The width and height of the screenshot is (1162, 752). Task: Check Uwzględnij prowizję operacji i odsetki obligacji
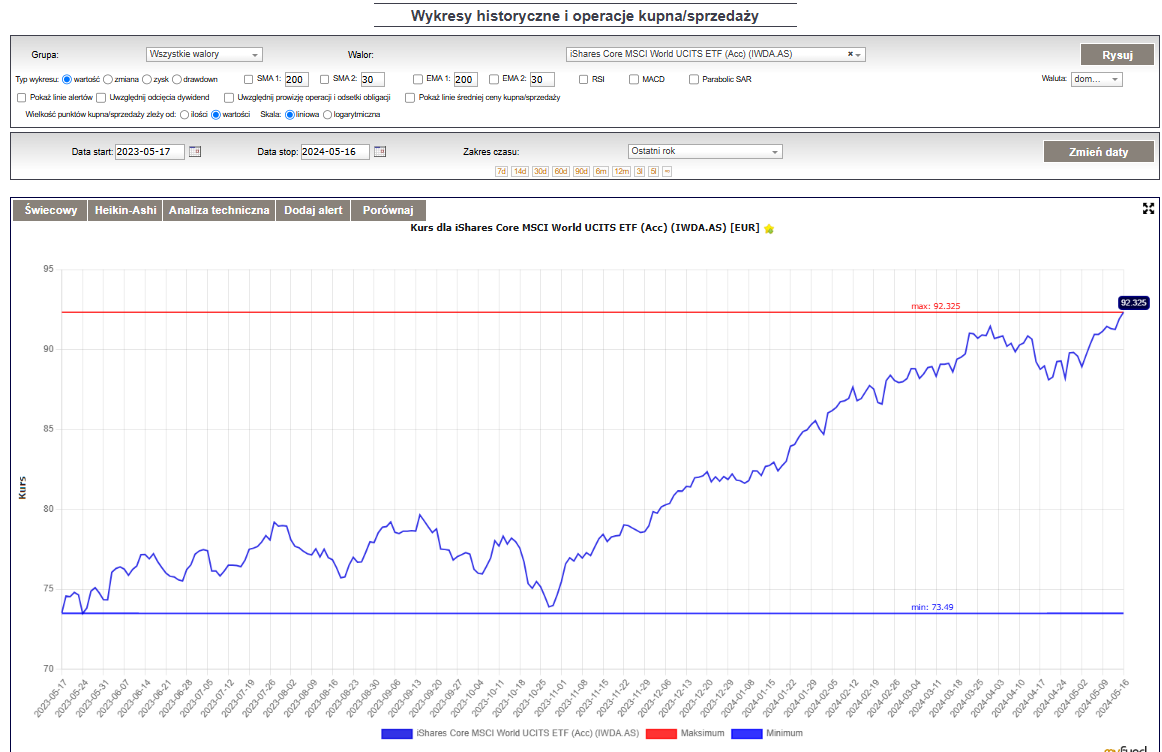click(229, 98)
